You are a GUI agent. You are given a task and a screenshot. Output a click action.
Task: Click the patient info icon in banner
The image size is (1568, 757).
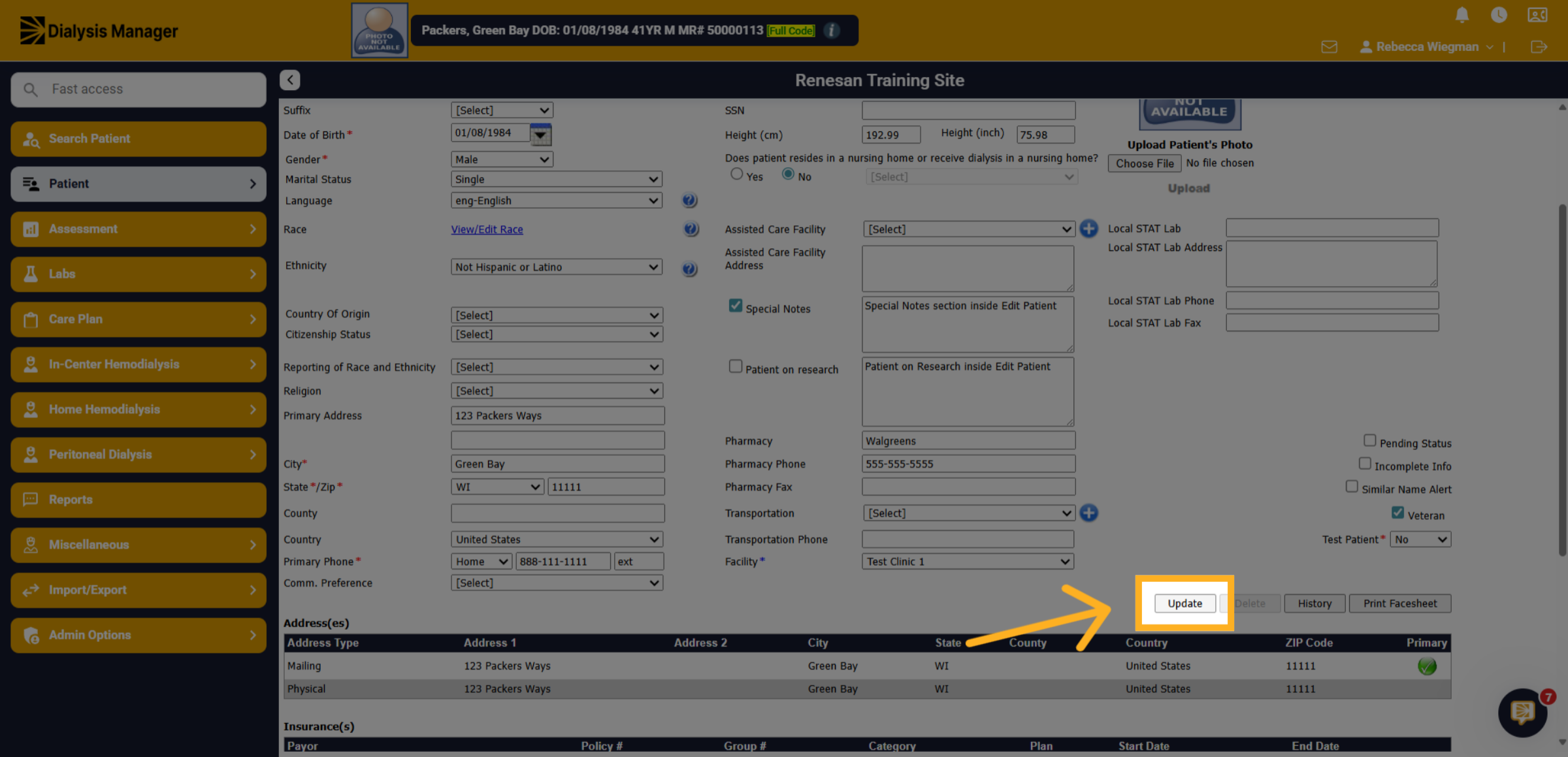(831, 31)
